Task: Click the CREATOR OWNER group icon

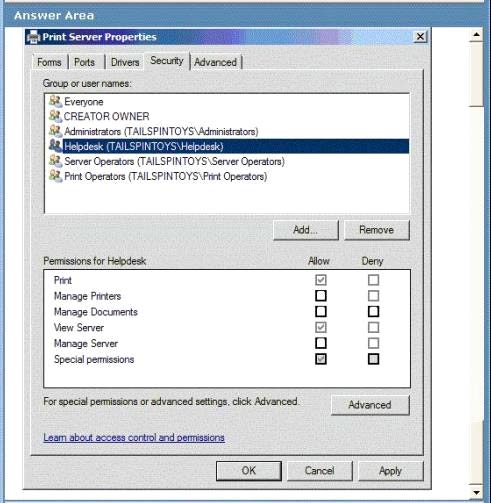Action: pos(55,116)
